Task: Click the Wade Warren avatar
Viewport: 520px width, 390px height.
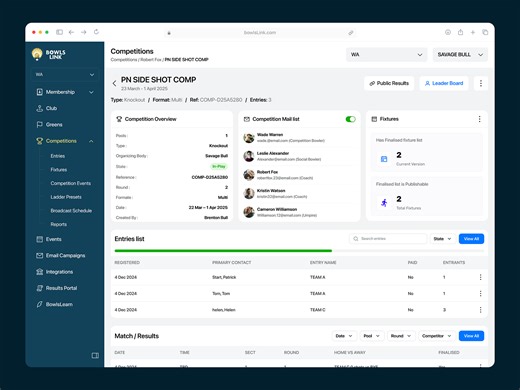Action: 249,138
